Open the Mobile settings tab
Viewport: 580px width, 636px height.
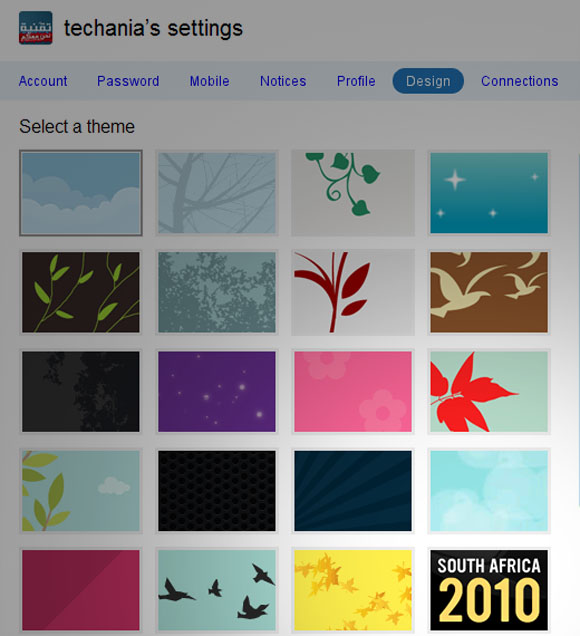210,81
